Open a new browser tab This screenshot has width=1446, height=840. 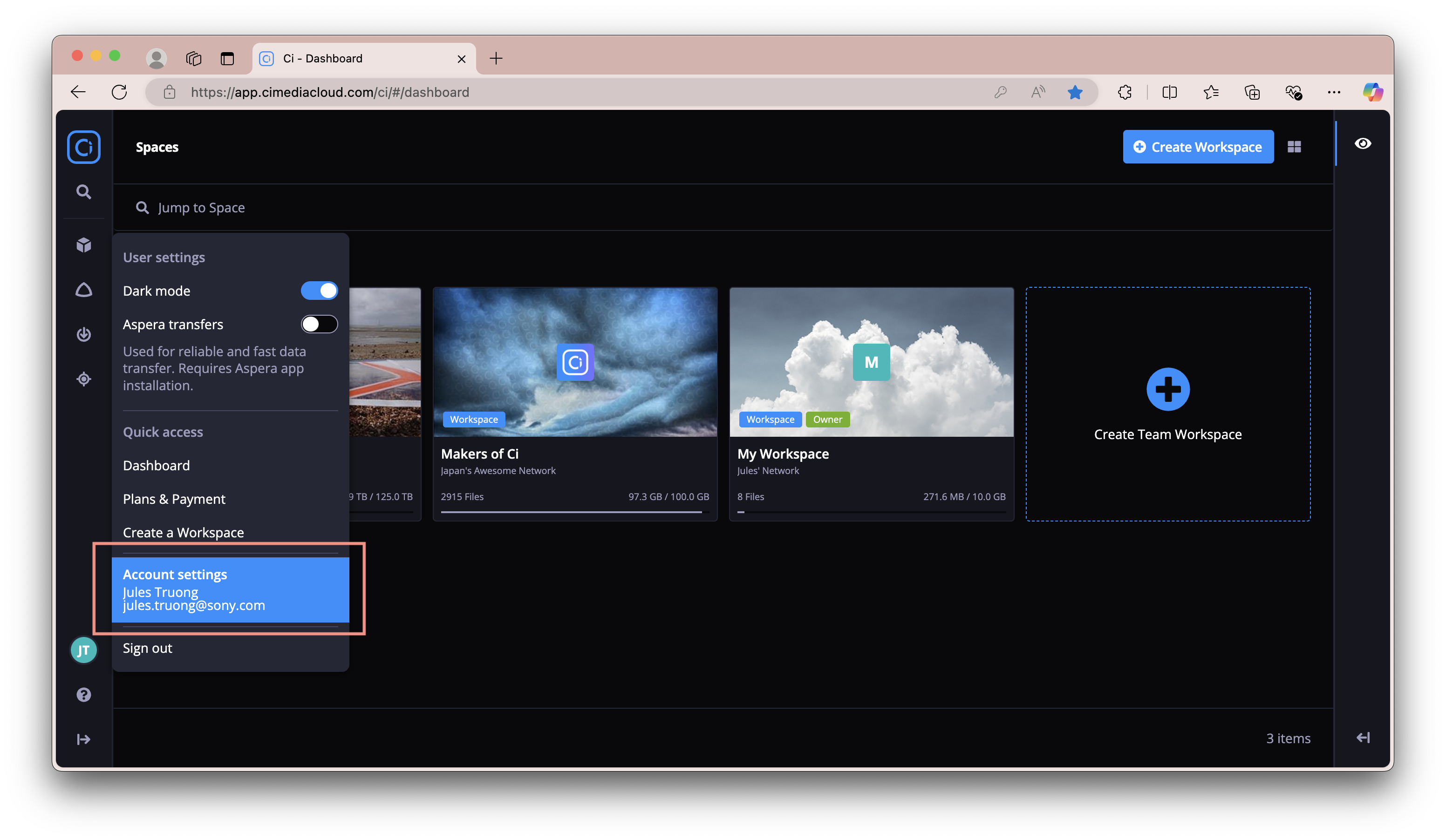496,59
